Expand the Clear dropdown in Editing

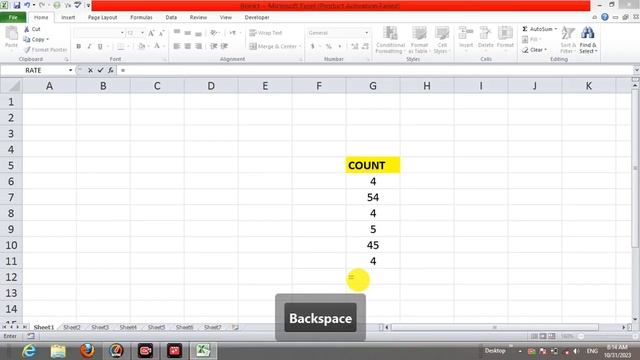coord(545,50)
